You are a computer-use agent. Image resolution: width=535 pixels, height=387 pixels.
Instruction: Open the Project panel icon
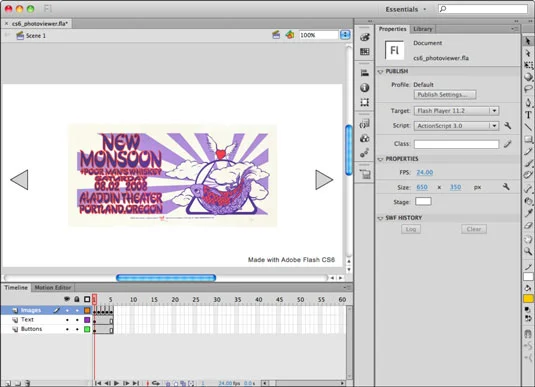365,174
